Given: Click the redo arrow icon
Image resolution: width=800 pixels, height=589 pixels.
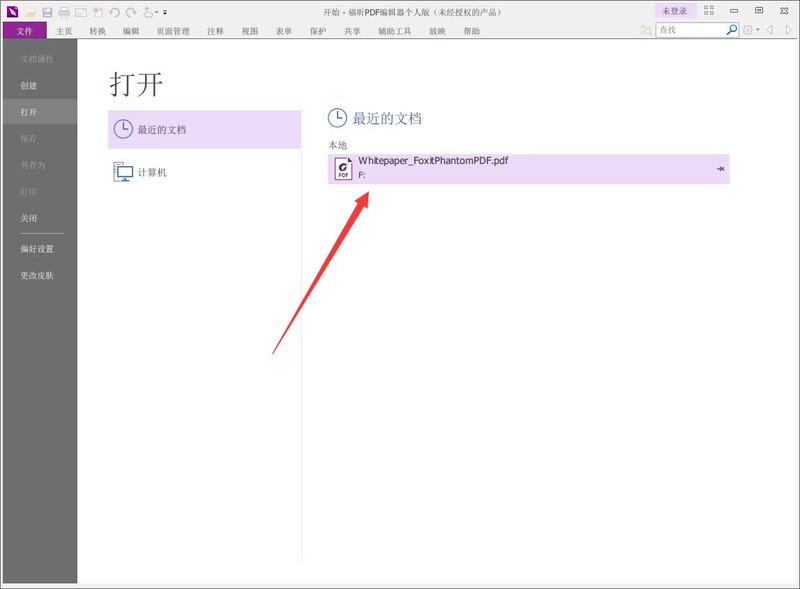Looking at the screenshot, I should [131, 12].
